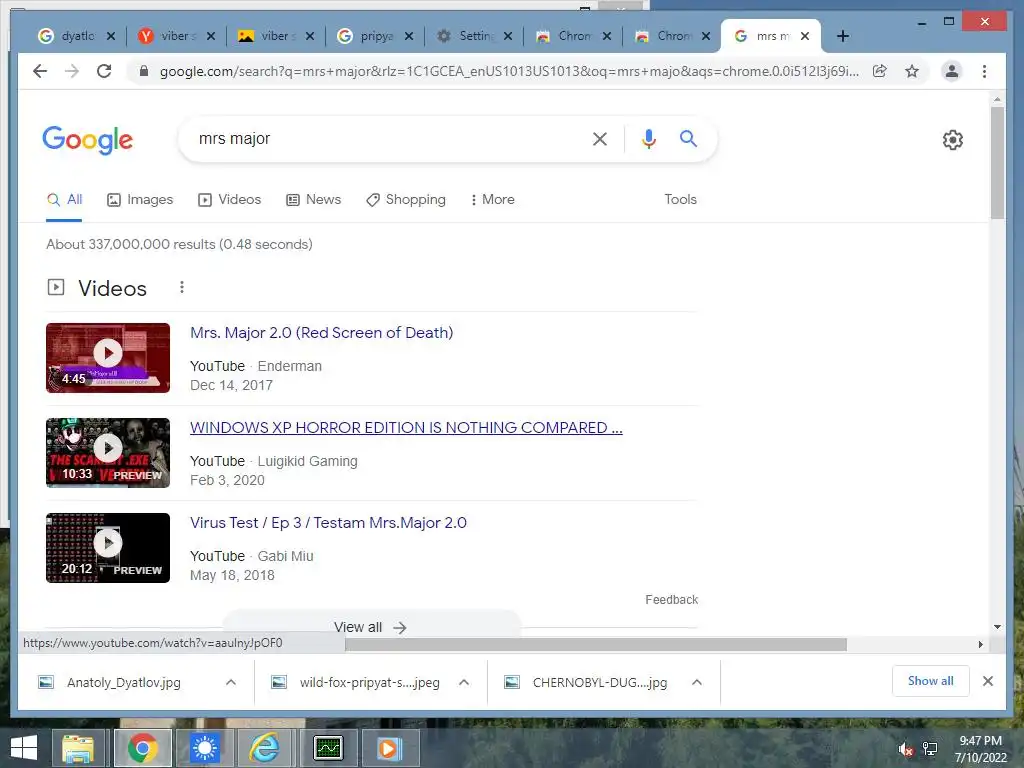Open 'Virus Test / Ep 3' video link
Image resolution: width=1024 pixels, height=768 pixels.
(x=328, y=522)
